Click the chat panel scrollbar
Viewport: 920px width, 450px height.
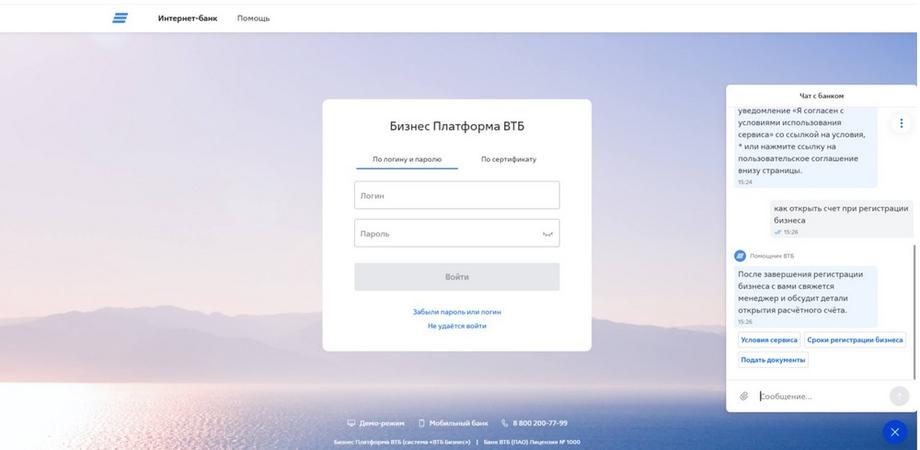click(915, 311)
